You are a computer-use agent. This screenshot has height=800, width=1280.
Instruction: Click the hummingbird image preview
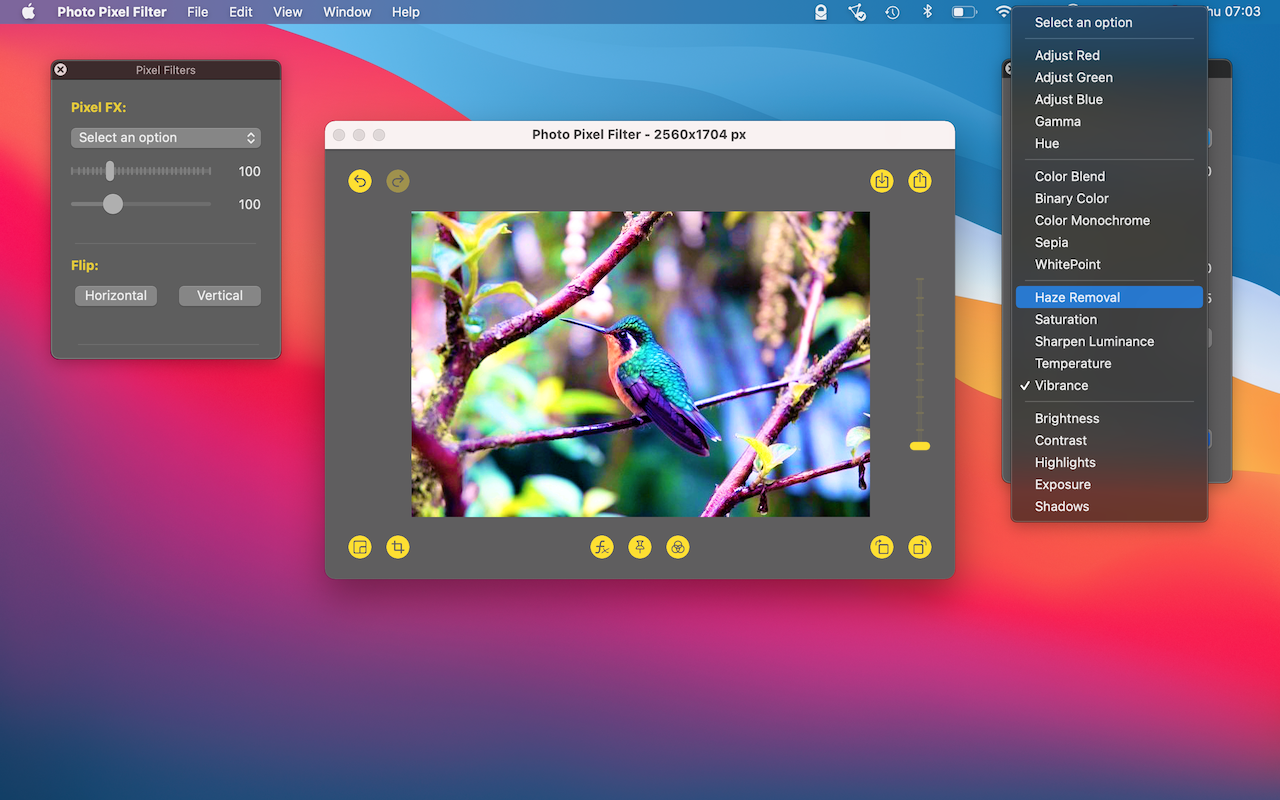[x=640, y=364]
